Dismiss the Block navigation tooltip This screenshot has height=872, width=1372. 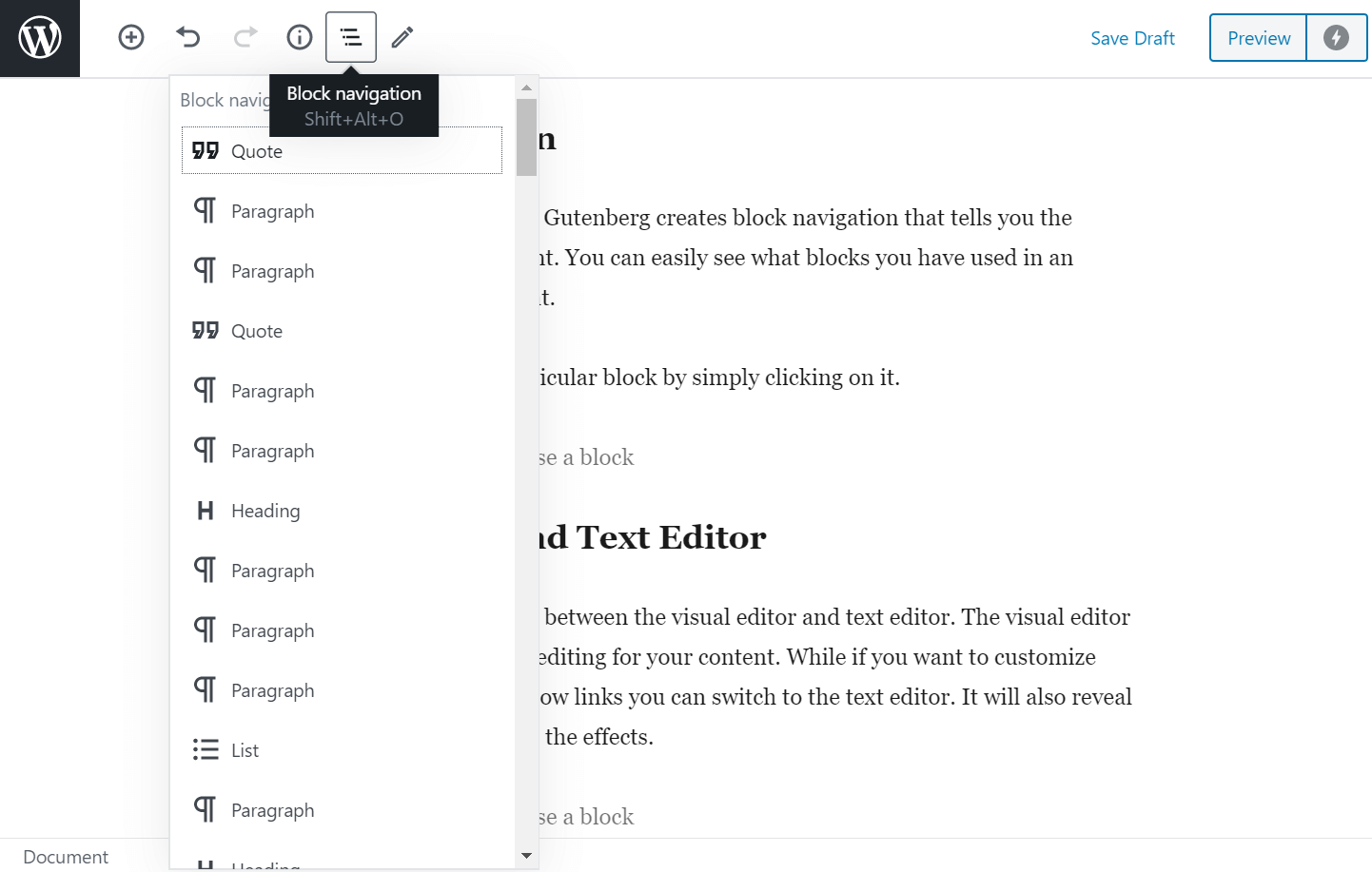pyautogui.click(x=353, y=105)
